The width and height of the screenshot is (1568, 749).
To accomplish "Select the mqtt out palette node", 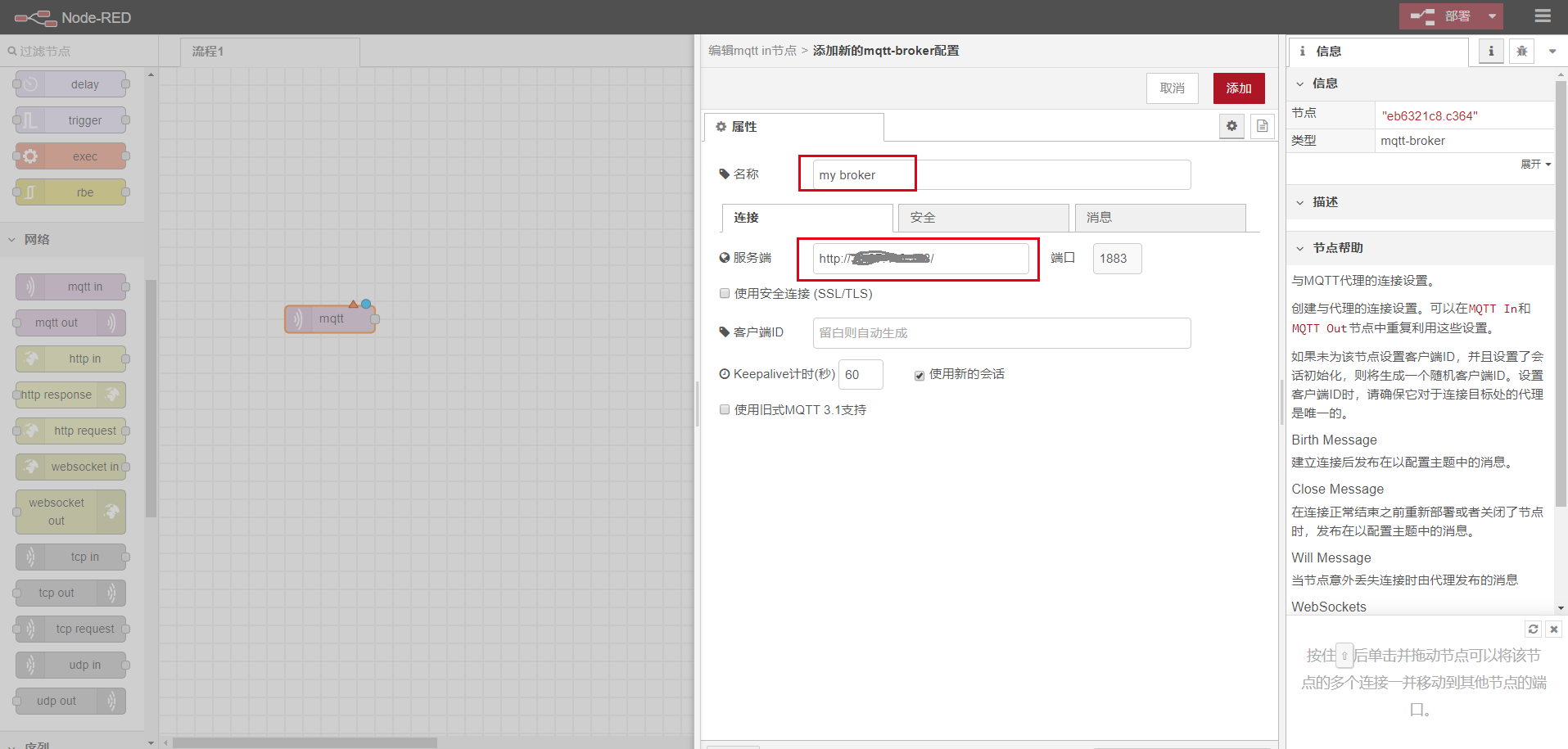I will click(x=71, y=323).
